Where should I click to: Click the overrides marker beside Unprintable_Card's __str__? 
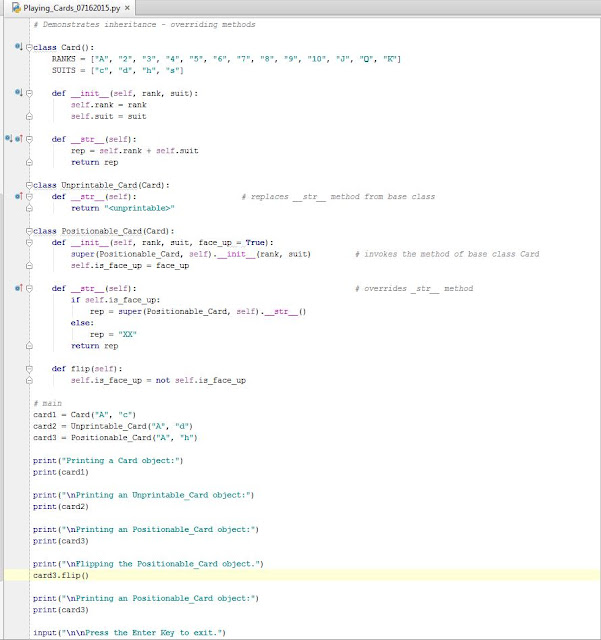(19, 196)
